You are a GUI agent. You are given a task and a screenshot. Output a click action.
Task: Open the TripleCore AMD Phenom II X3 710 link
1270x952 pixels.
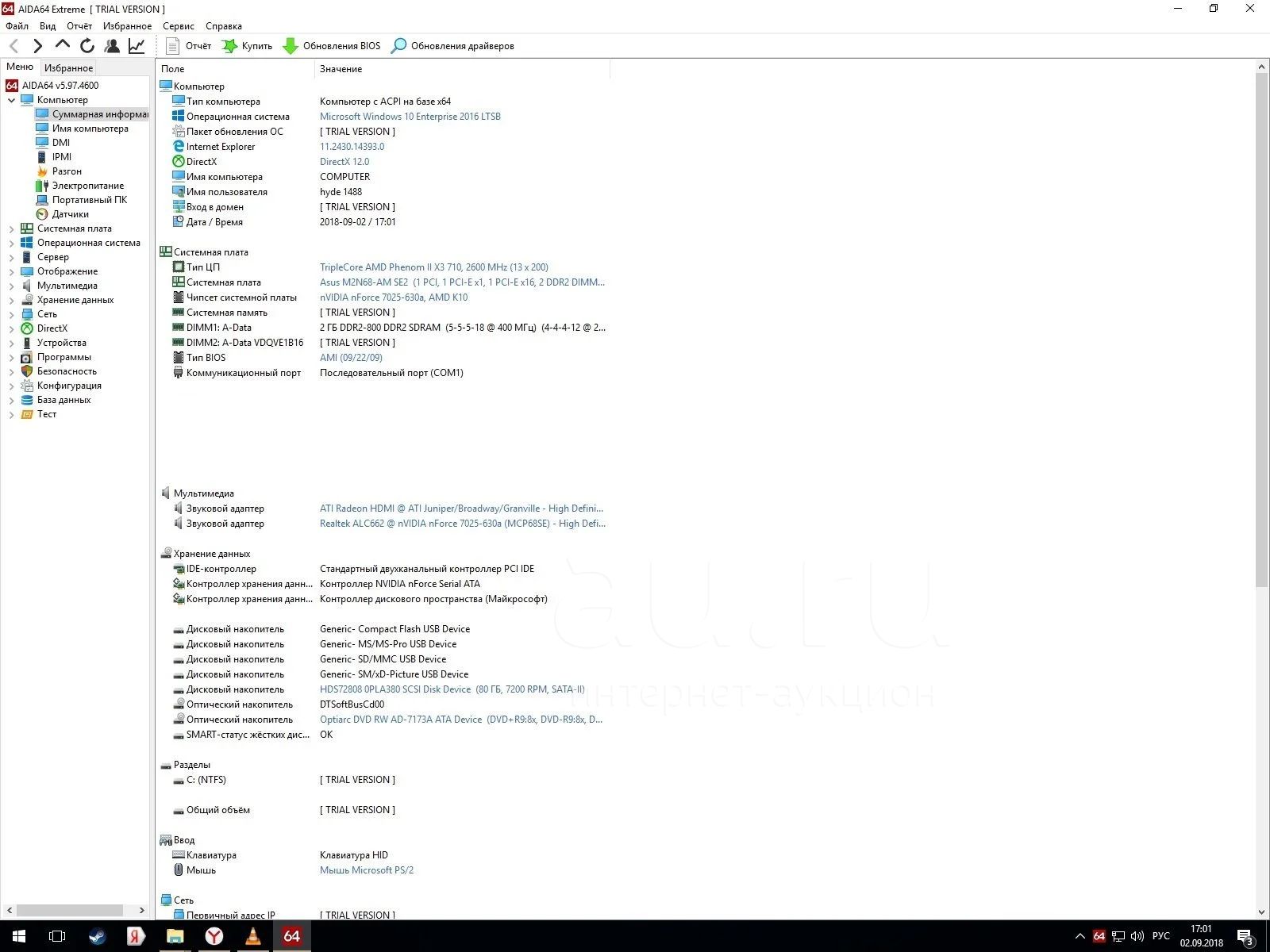(433, 267)
